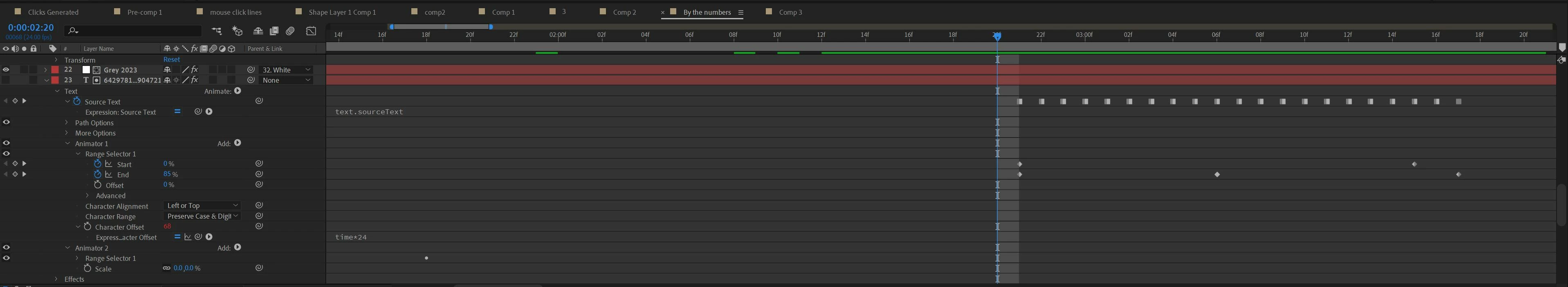The image size is (1568, 287).
Task: Open Source Text expression language menu arrow
Action: (209, 111)
